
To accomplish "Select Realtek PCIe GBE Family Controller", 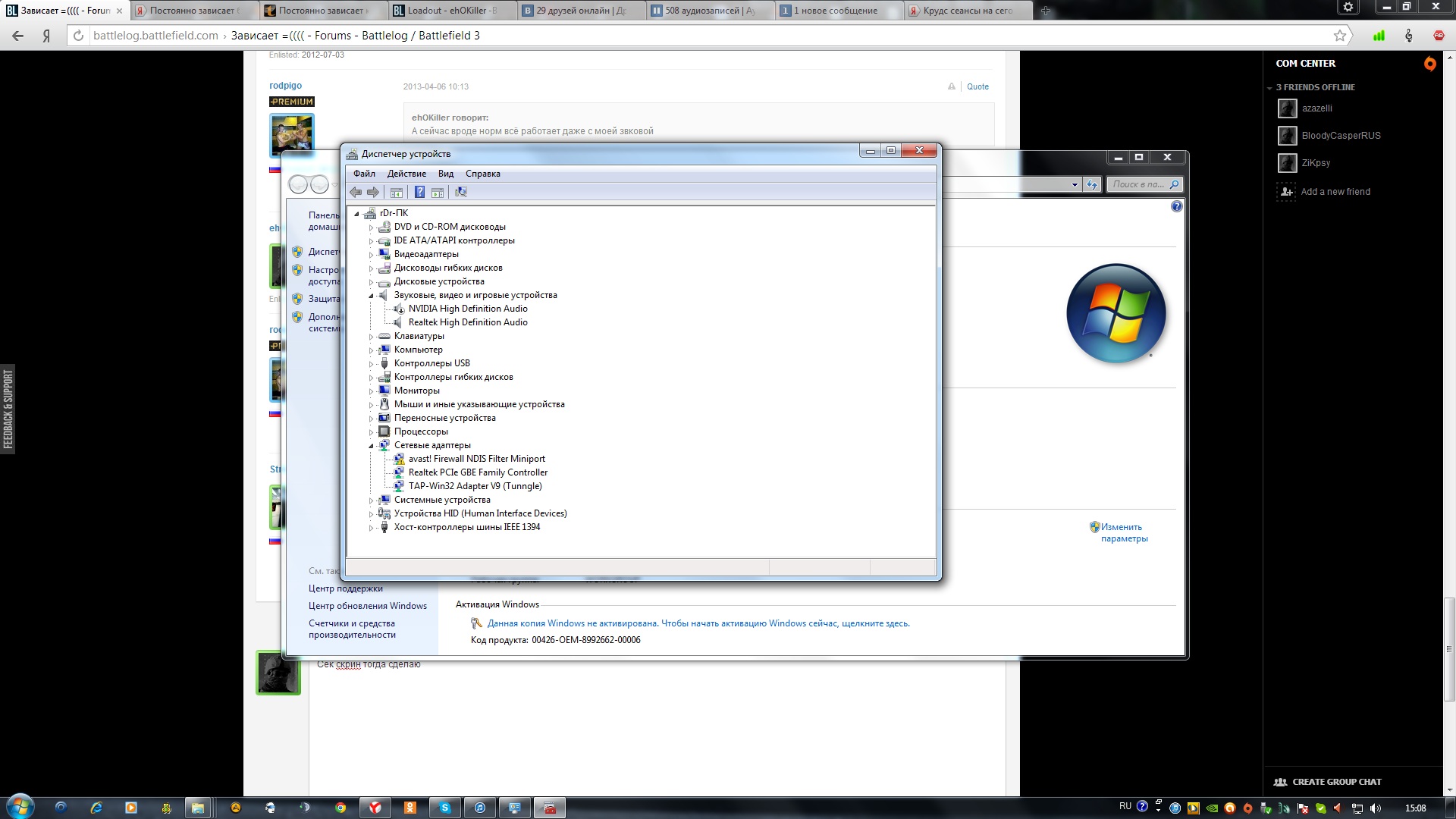I will coord(478,472).
